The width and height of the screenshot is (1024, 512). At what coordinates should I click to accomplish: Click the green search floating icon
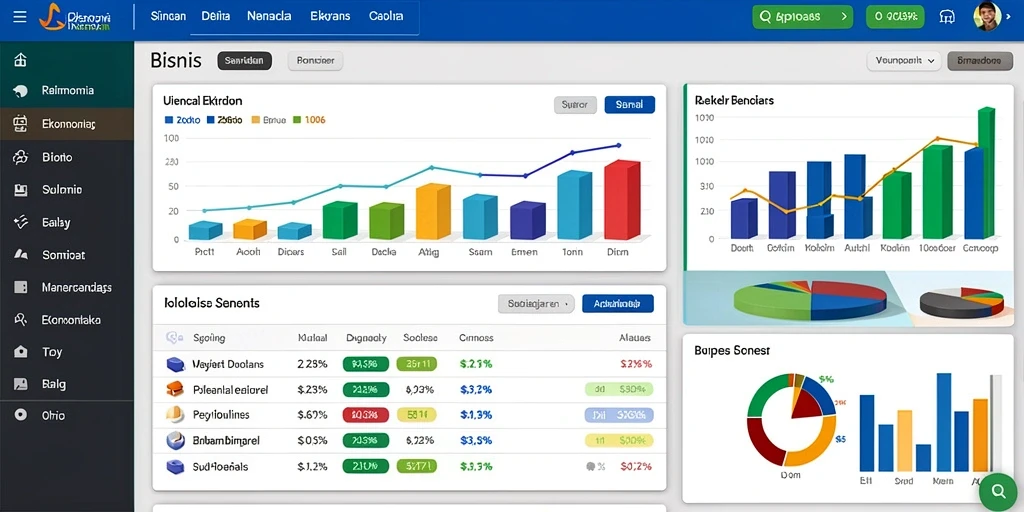point(998,490)
